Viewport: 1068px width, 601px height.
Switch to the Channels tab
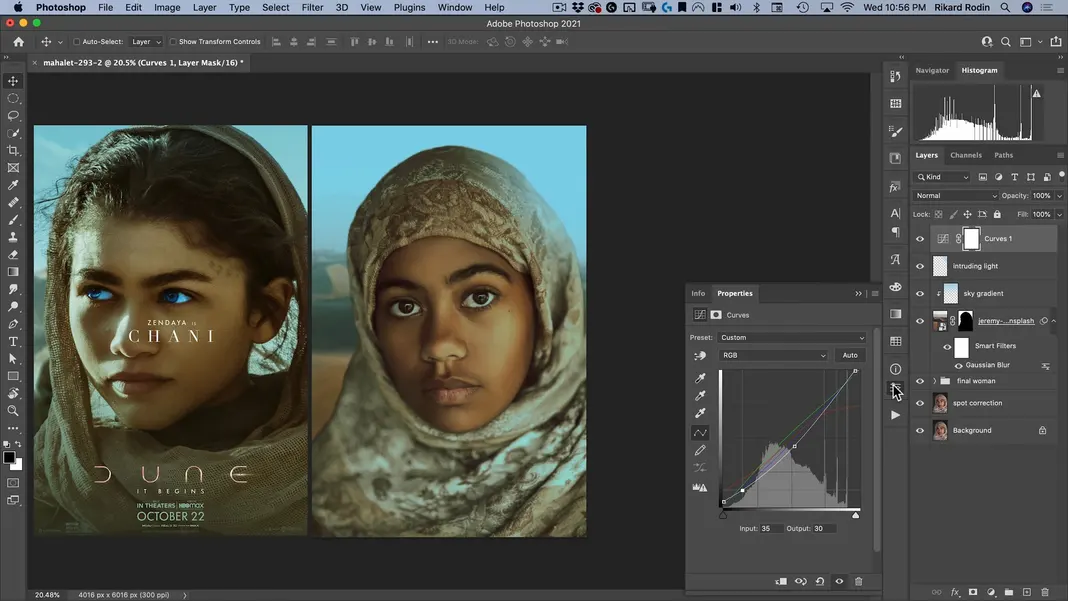(966, 155)
